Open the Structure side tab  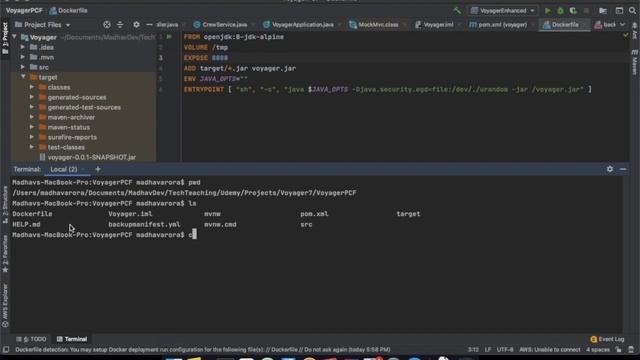(x=5, y=204)
